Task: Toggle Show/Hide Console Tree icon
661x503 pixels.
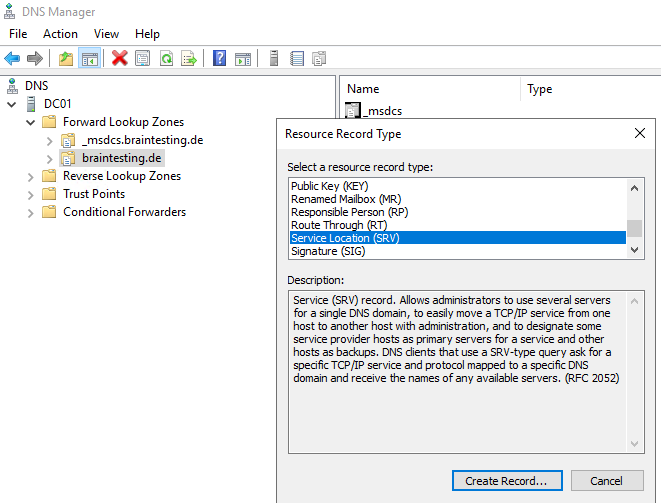Action: point(89,59)
